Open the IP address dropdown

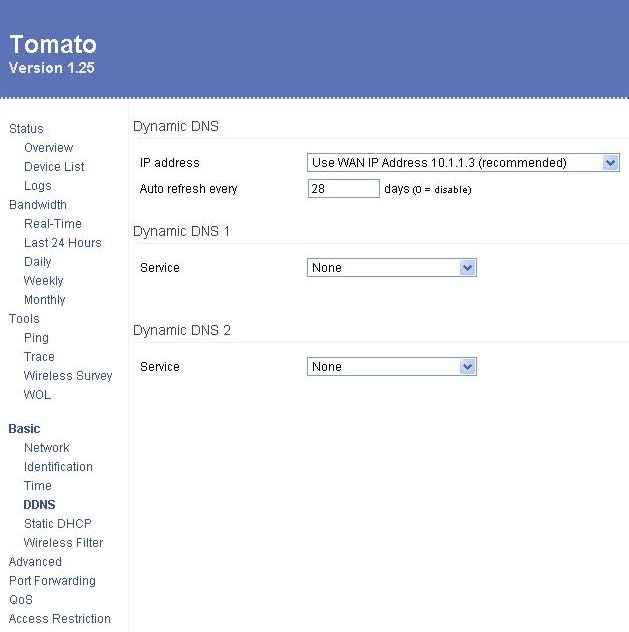(x=463, y=163)
